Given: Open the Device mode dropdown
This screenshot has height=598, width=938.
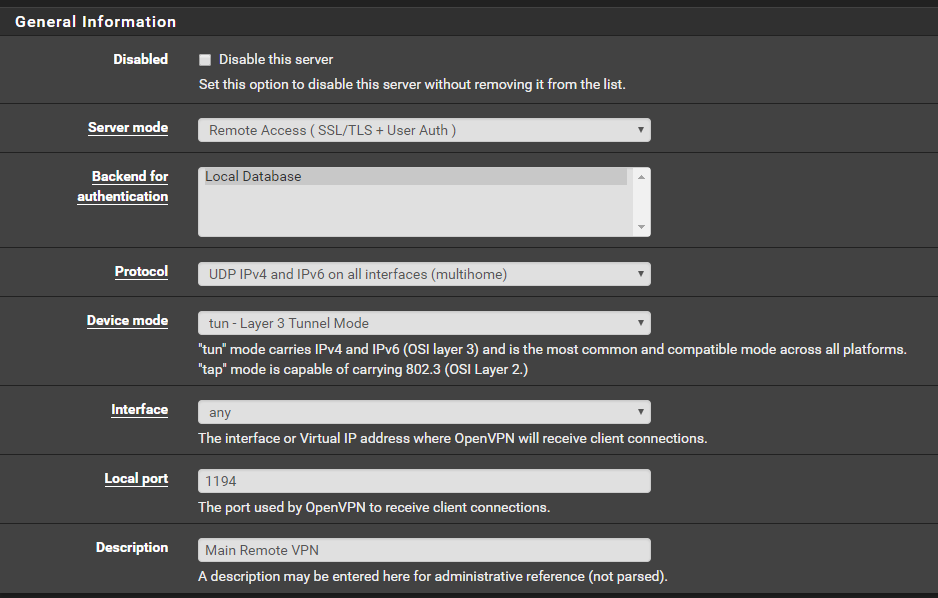Looking at the screenshot, I should pos(424,323).
